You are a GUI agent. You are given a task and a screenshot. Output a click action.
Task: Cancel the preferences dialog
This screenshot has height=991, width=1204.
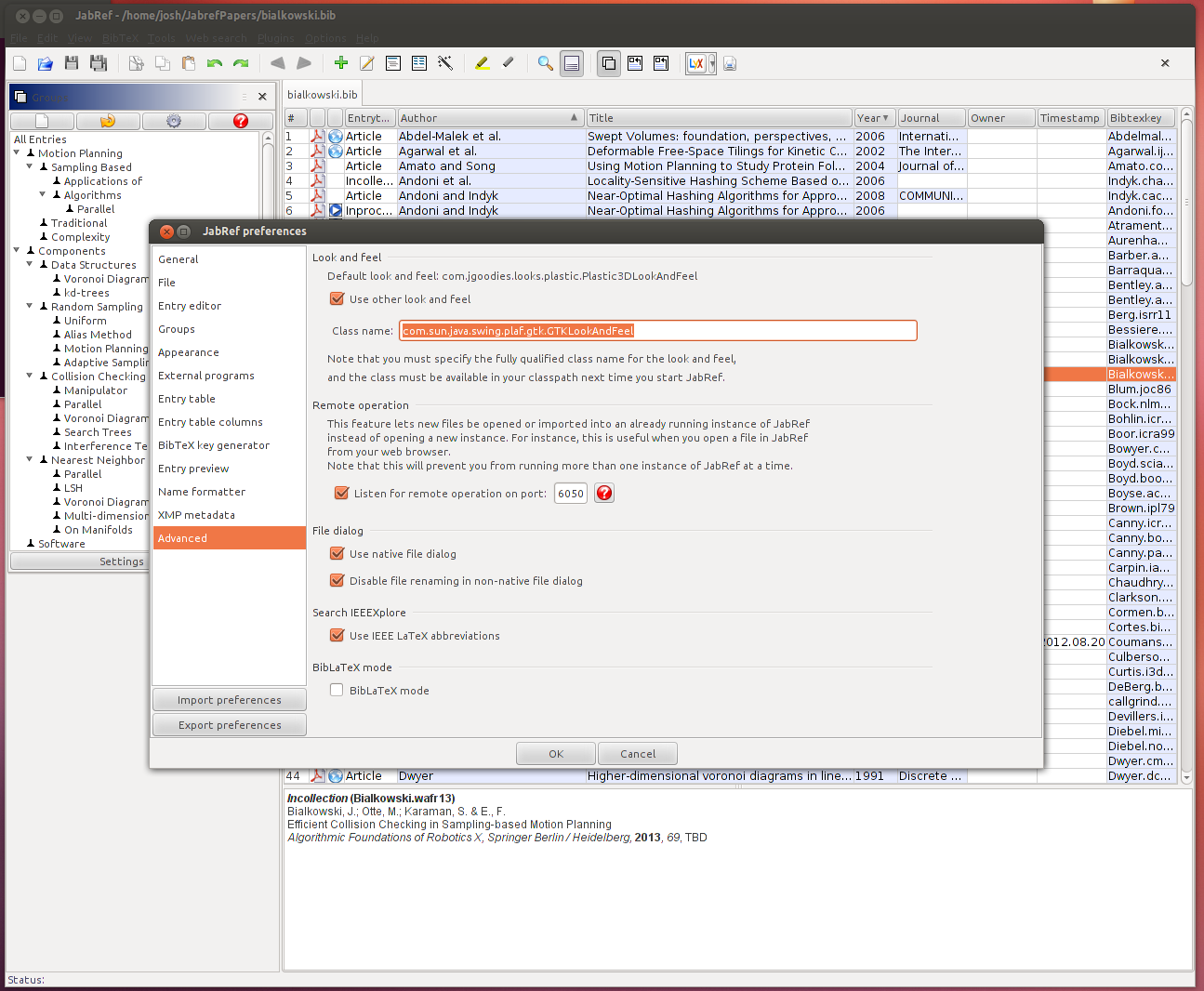coord(638,753)
